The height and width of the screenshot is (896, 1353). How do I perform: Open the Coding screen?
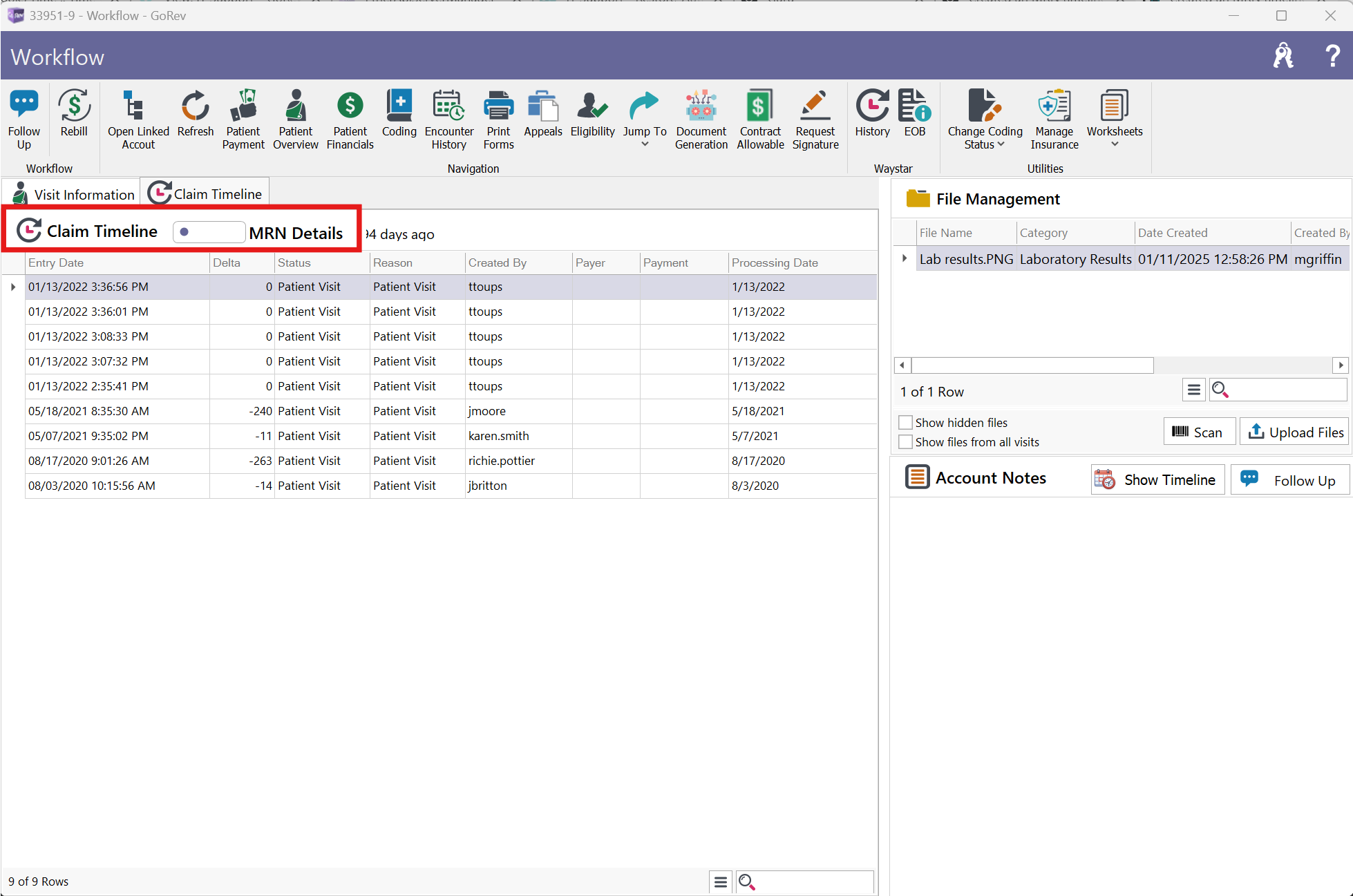coord(399,113)
